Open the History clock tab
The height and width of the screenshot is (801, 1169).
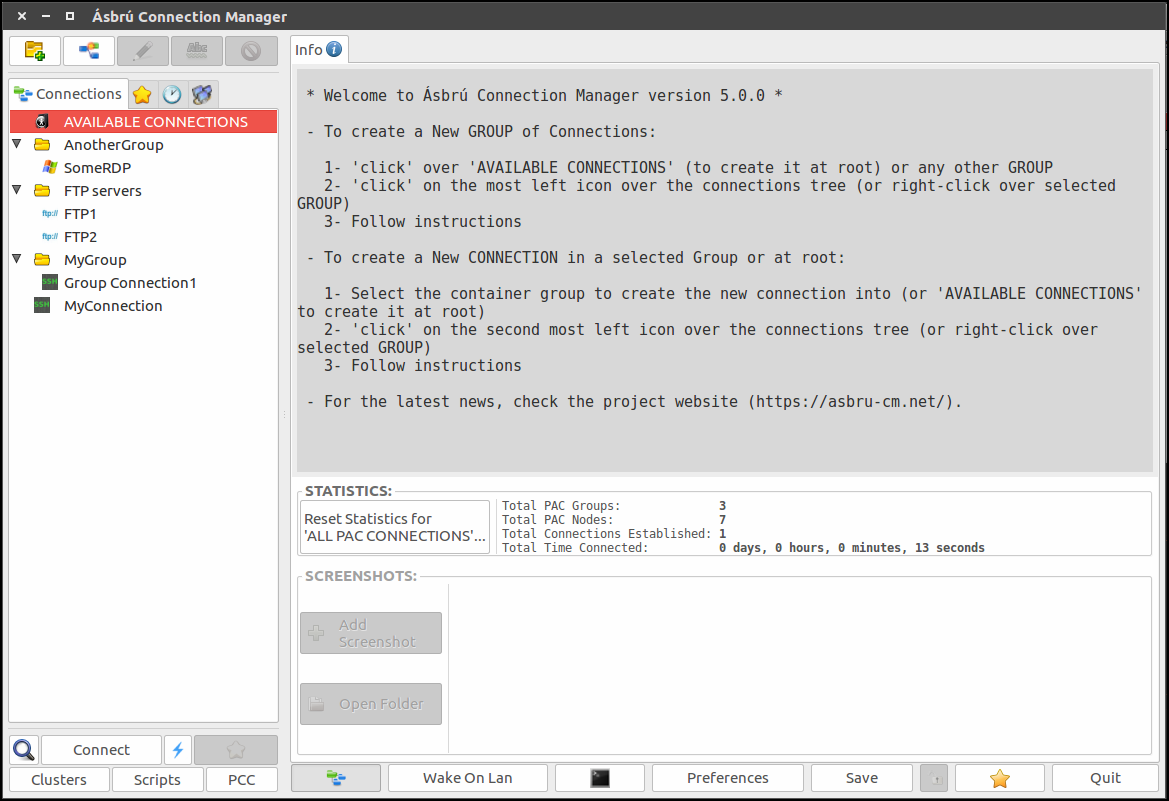click(172, 95)
